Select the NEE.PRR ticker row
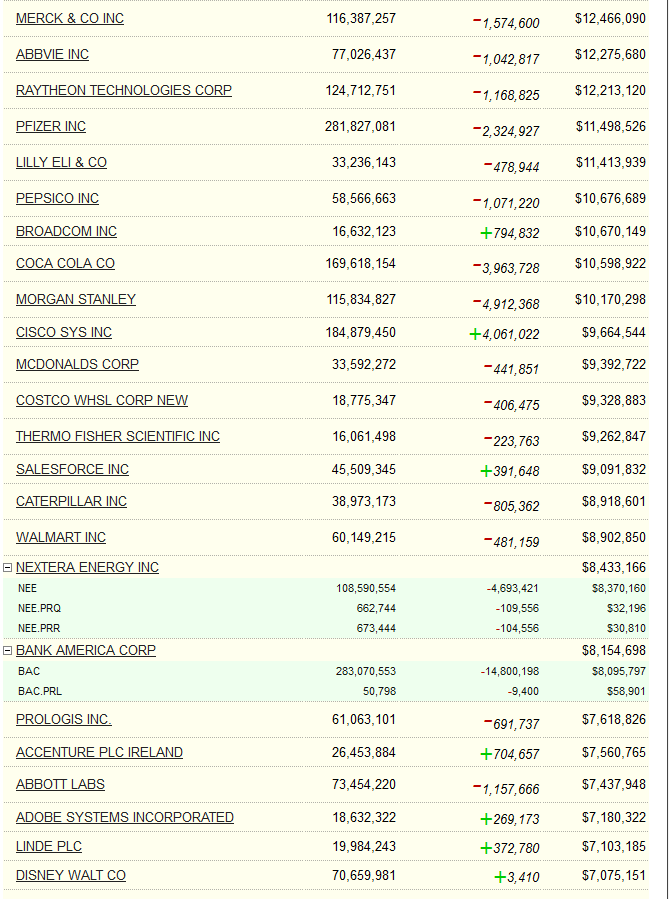Viewport: 669px width, 899px height. click(326, 628)
